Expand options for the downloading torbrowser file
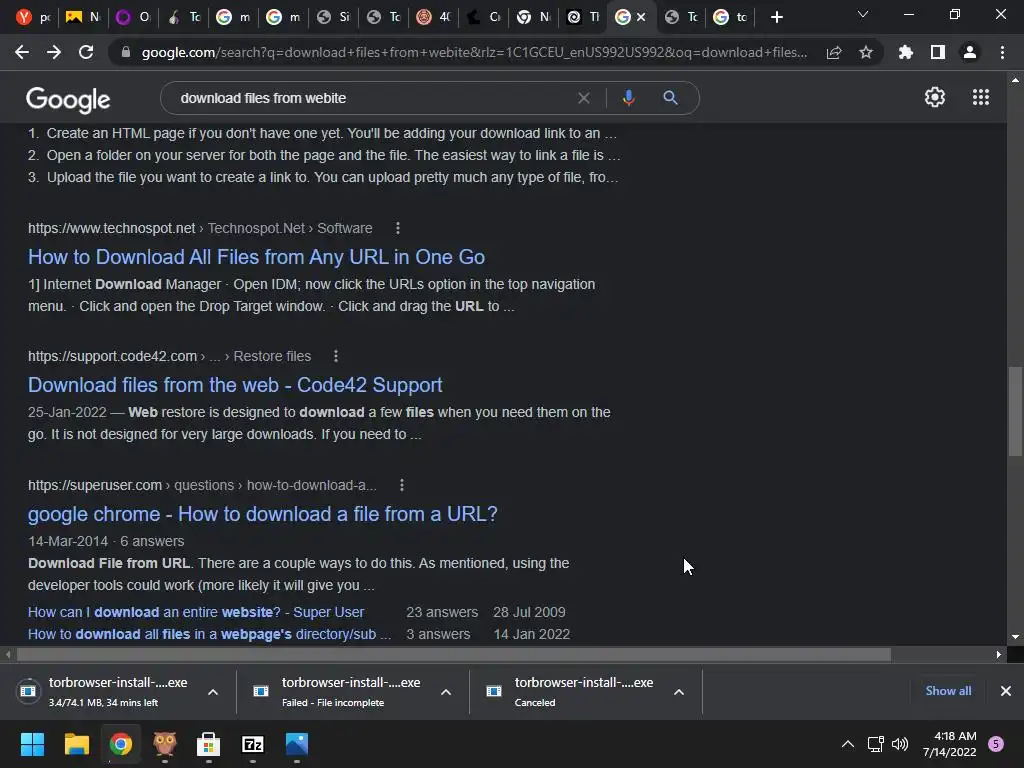 [213, 692]
